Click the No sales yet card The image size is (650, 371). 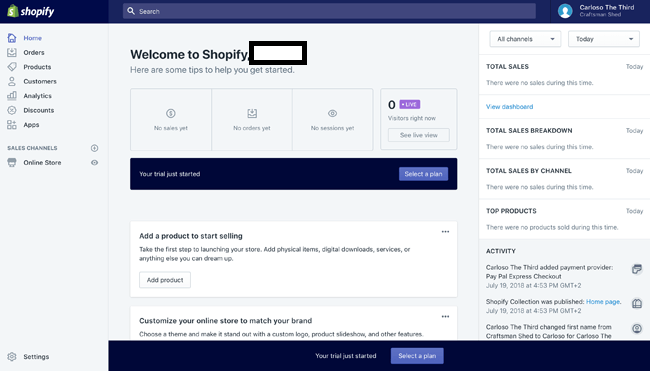click(171, 119)
